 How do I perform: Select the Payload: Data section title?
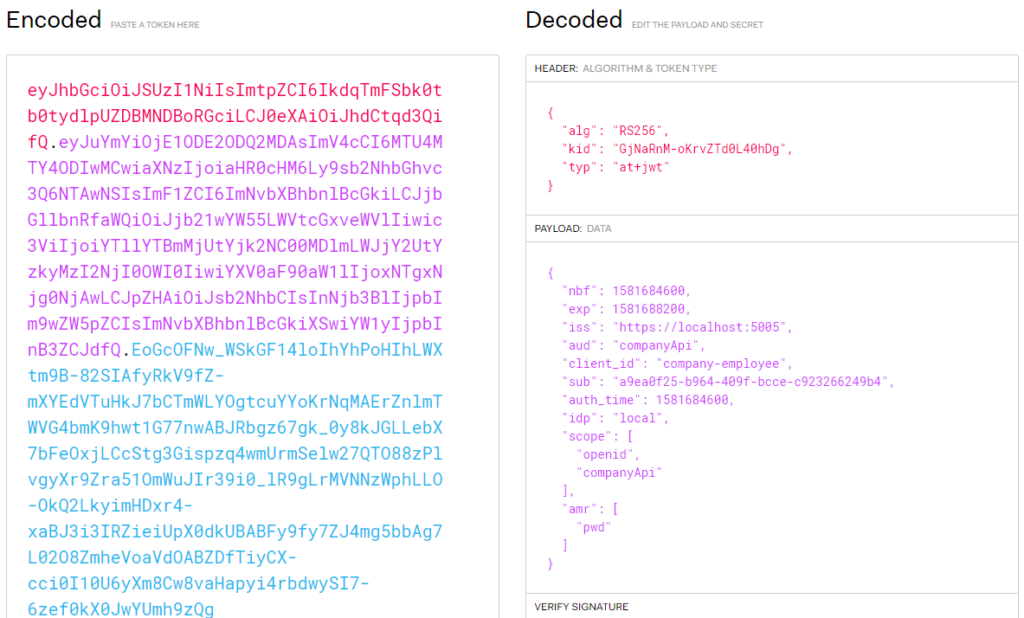(x=573, y=228)
